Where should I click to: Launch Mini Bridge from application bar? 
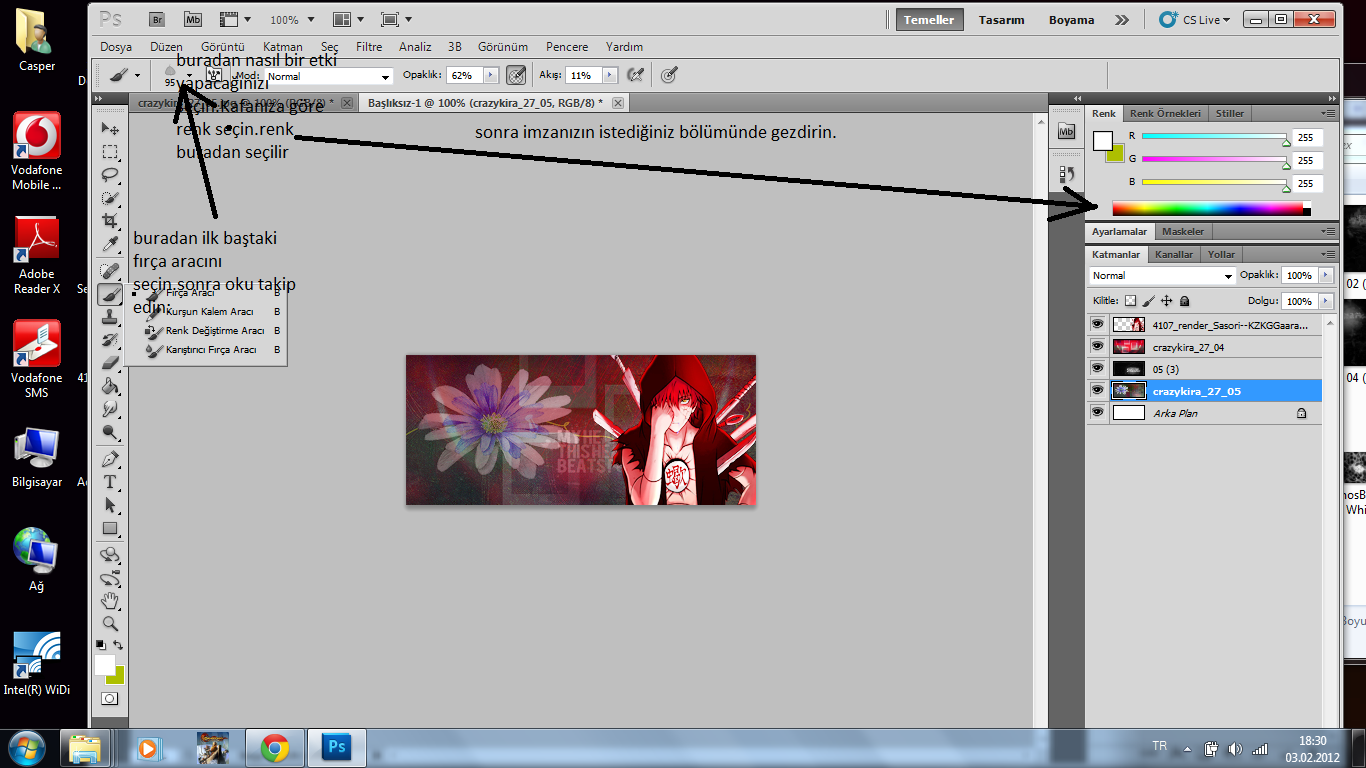click(193, 19)
